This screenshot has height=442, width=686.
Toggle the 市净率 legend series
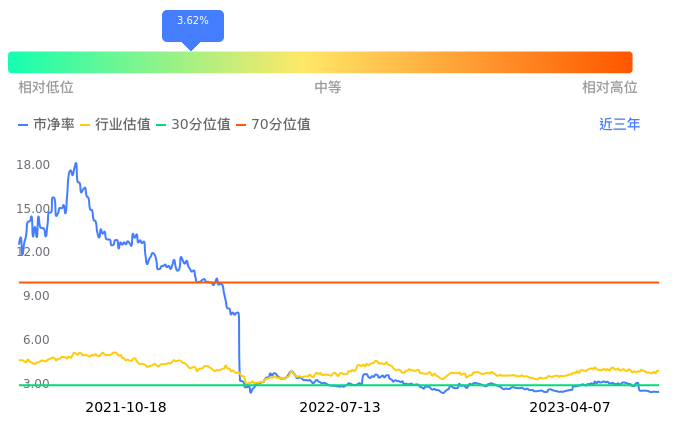46,125
